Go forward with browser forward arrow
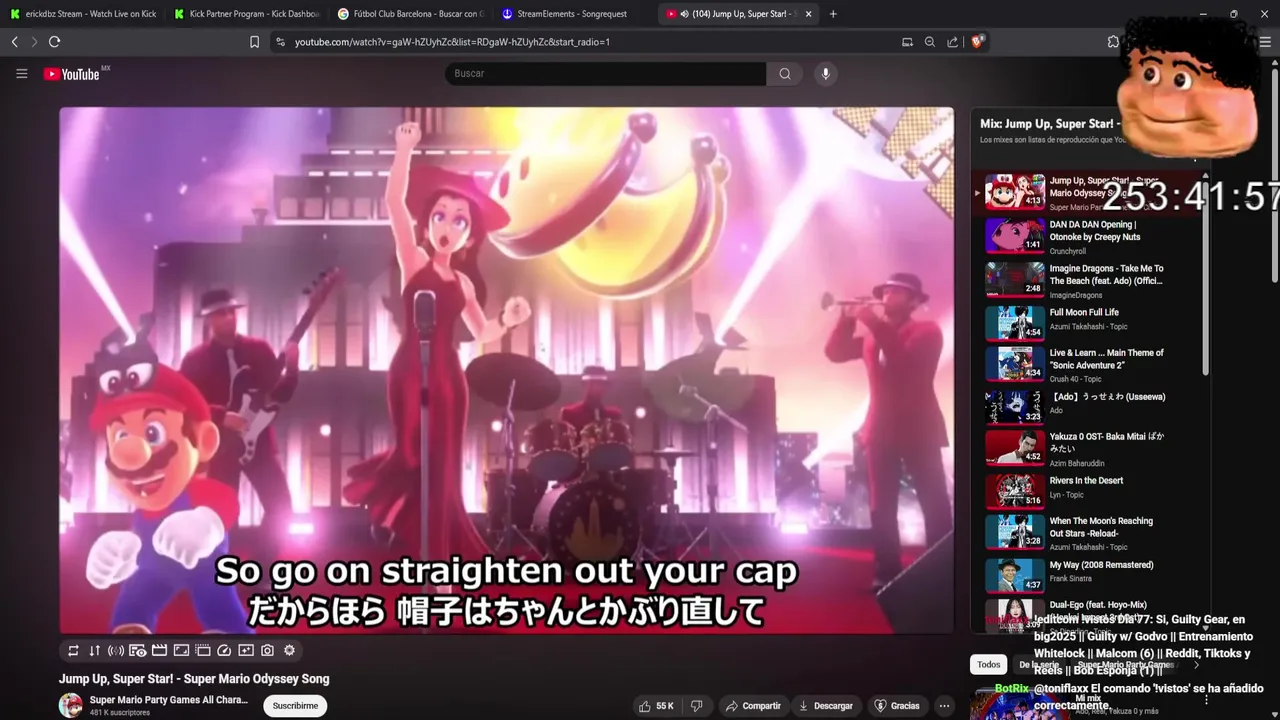The image size is (1280, 720). pyautogui.click(x=34, y=42)
